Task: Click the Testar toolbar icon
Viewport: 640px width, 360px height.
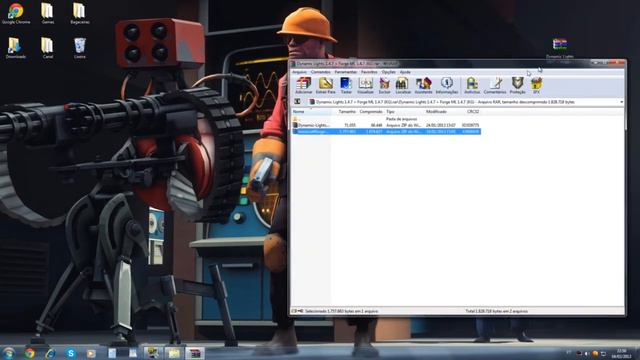Action: 346,85
